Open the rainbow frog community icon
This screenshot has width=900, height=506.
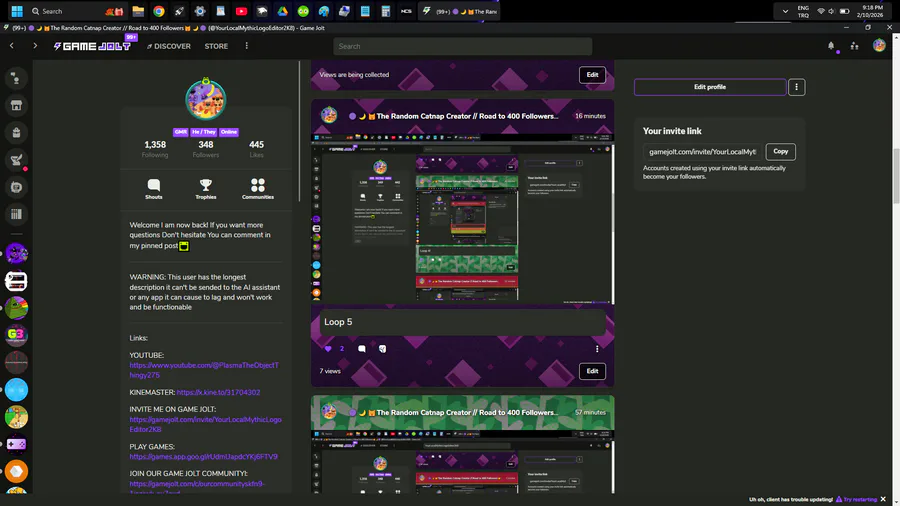click(x=16, y=308)
